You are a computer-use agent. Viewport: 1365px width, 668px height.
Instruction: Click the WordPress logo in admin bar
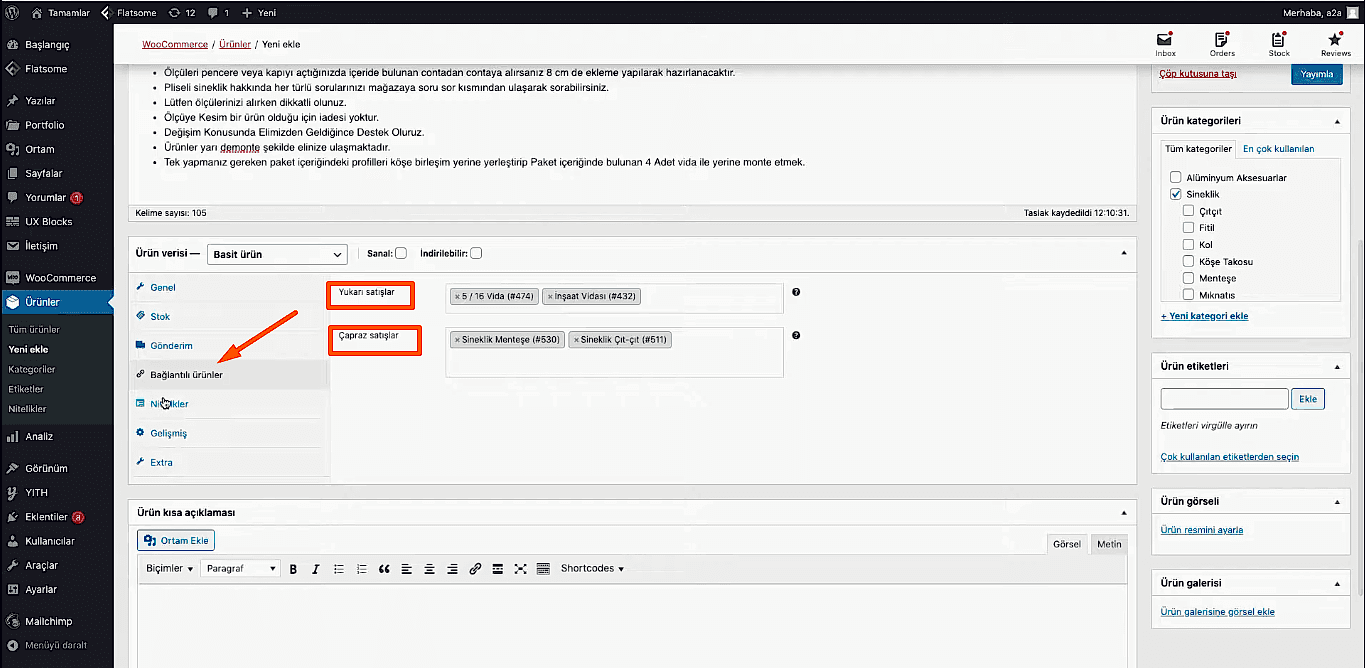[12, 13]
